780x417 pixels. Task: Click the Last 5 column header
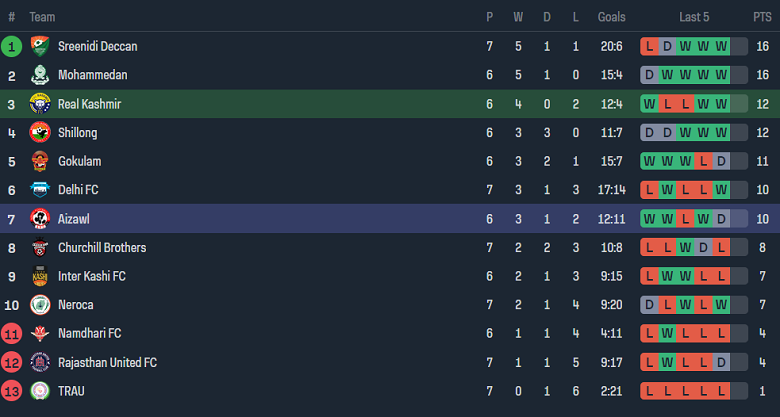[694, 17]
